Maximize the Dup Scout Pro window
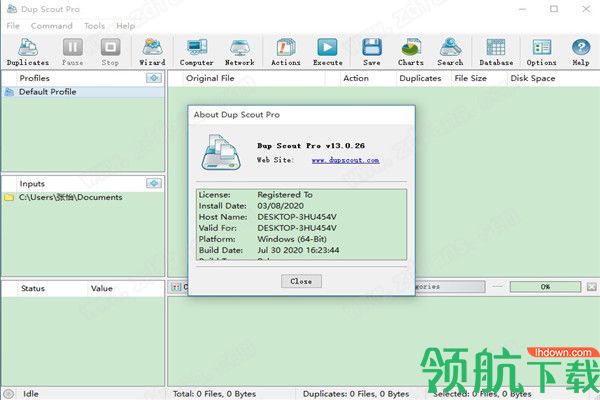Image resolution: width=600 pixels, height=400 pixels. tap(554, 9)
